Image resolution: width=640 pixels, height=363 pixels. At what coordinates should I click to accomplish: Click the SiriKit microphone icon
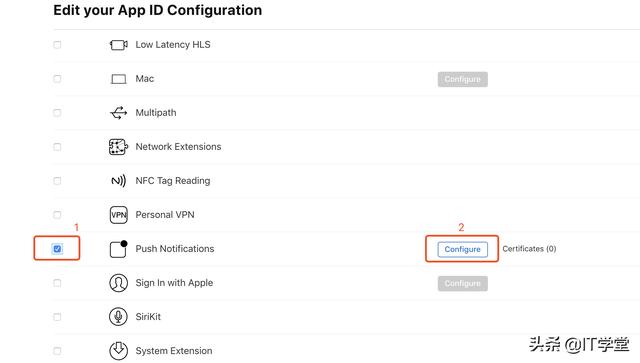118,316
